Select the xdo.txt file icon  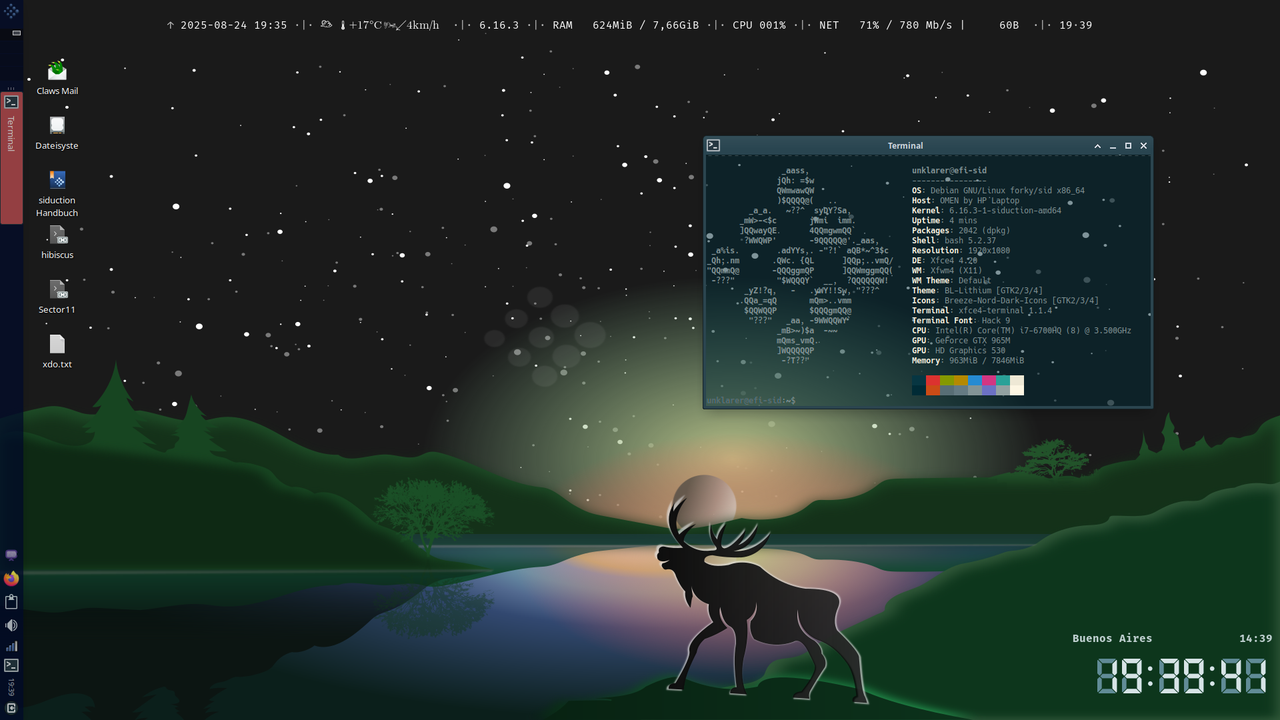click(x=57, y=351)
